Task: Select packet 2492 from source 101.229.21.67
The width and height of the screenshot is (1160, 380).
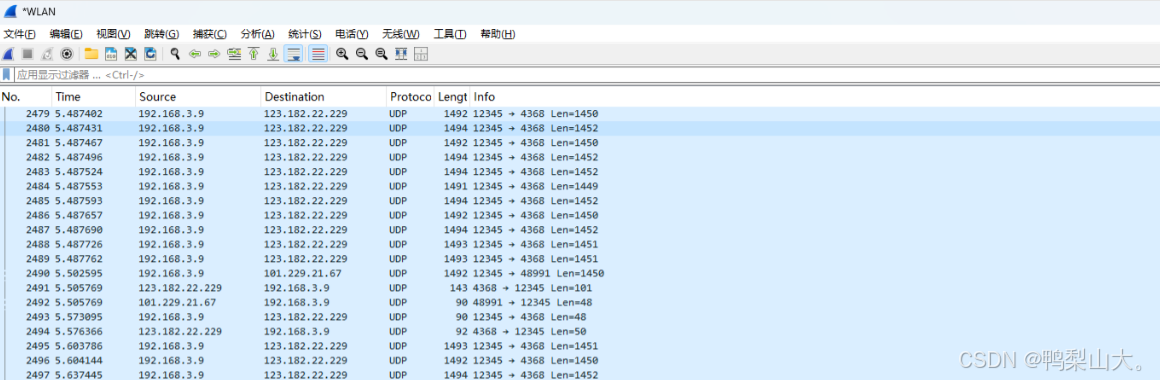Action: point(580,302)
